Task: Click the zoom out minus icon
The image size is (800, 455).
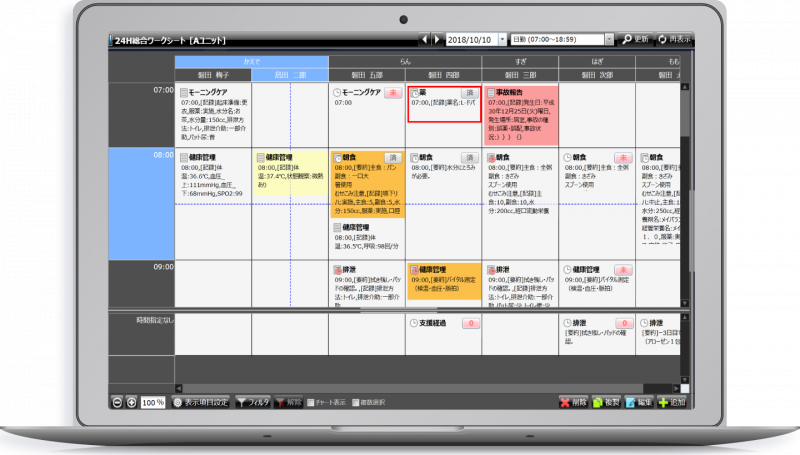Action: click(117, 402)
